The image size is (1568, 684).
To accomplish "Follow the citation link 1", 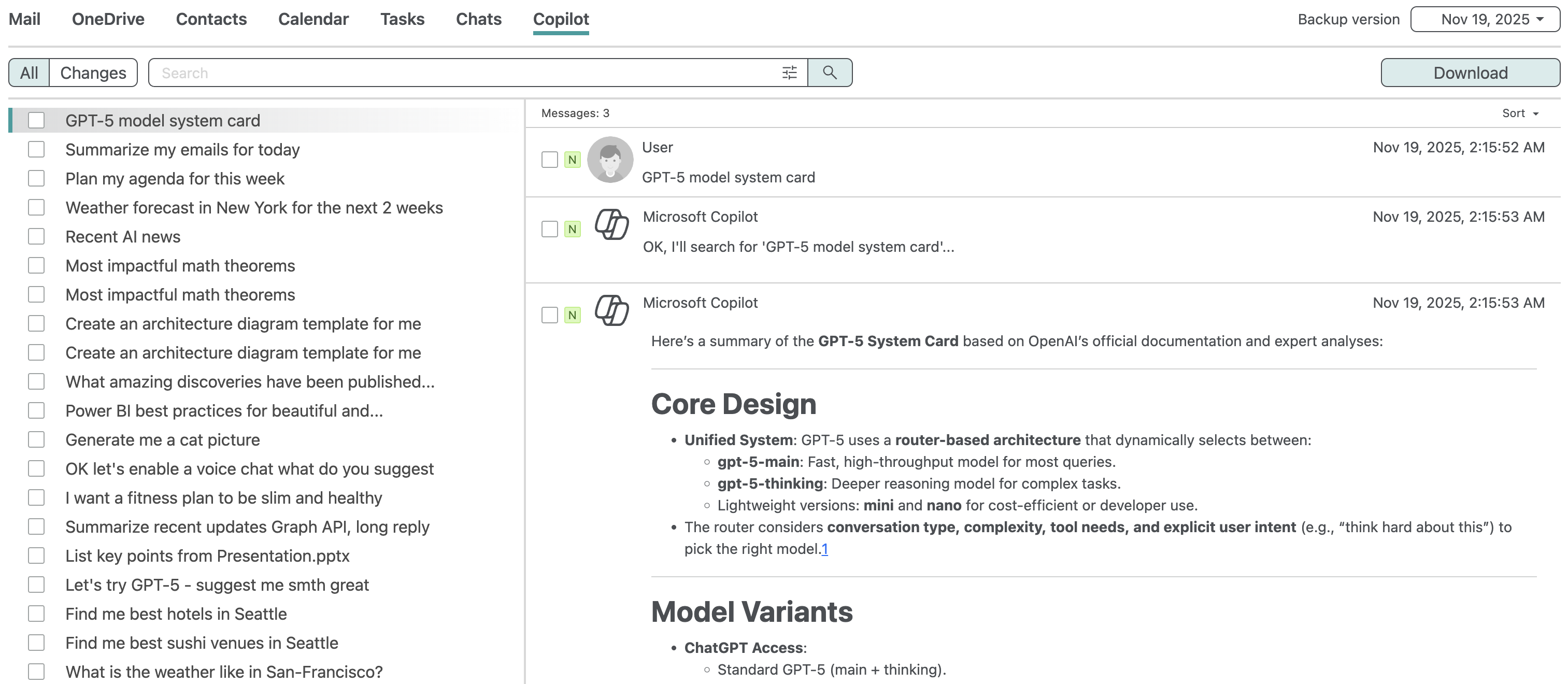I will (824, 549).
